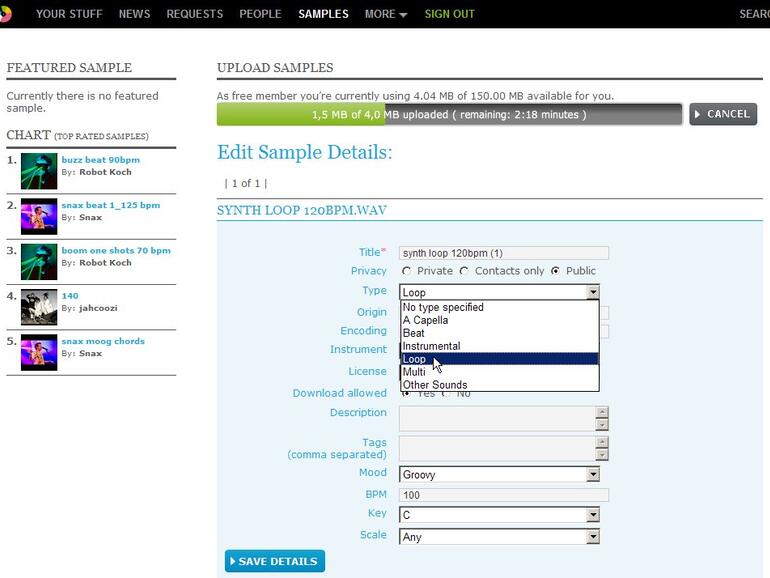Navigate to the PEOPLE page

tap(260, 14)
